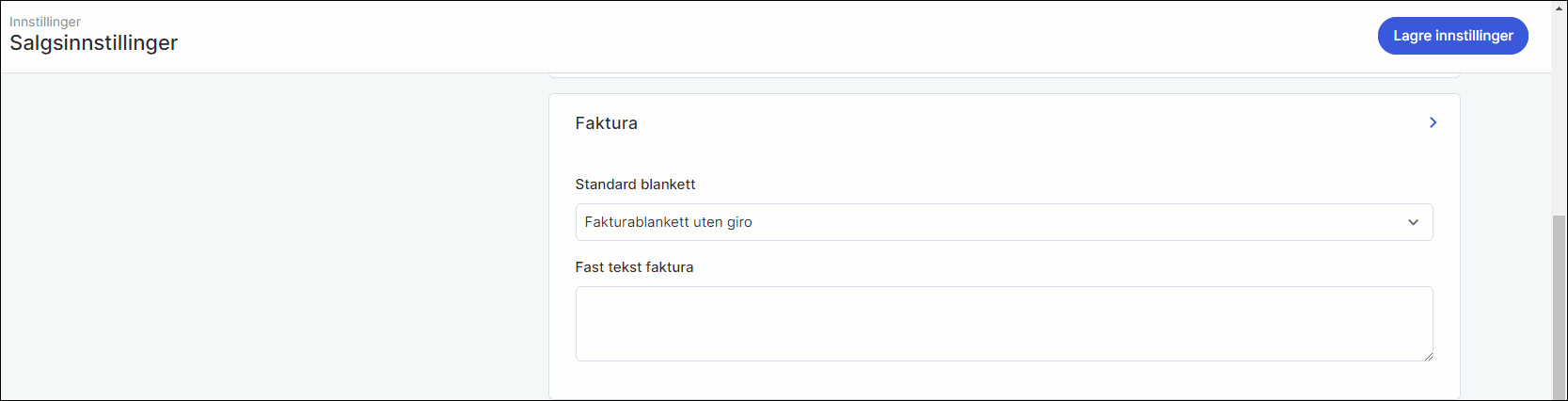The image size is (1568, 401).
Task: Open the Innstillinger breadcrumb link
Action: coord(45,22)
